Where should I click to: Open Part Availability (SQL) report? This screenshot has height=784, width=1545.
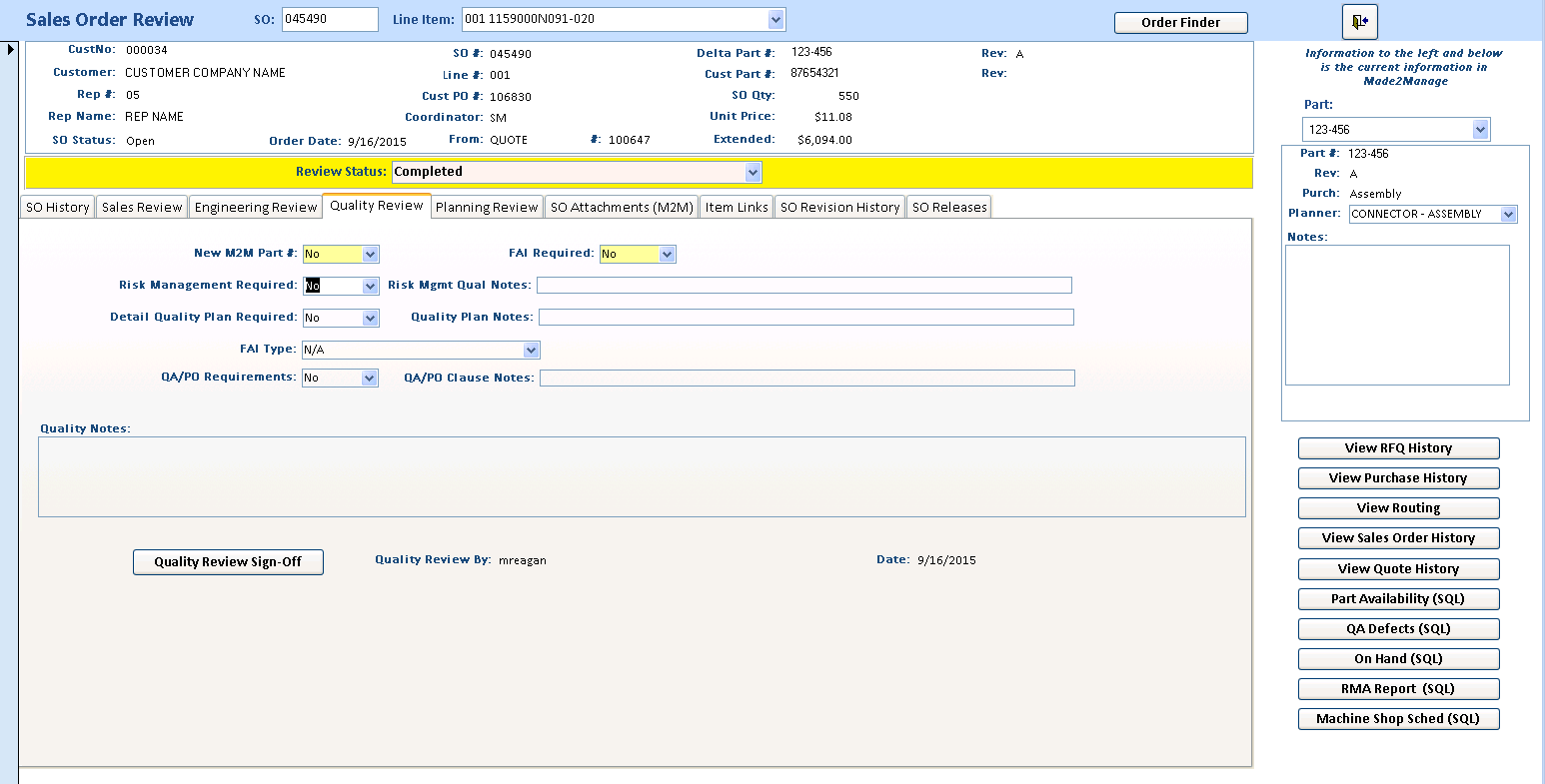pyautogui.click(x=1398, y=599)
